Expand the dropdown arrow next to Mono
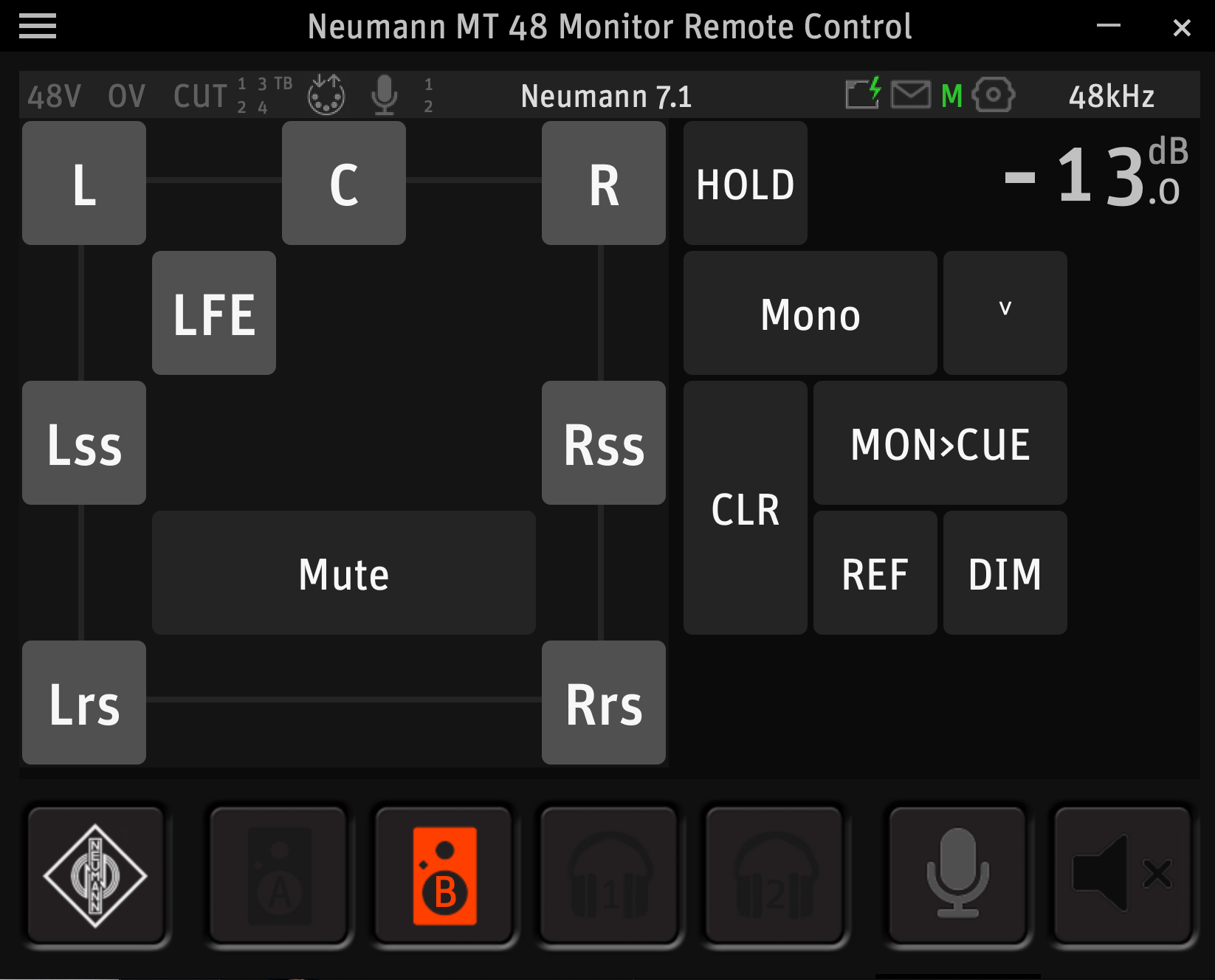This screenshot has width=1215, height=980. (1005, 314)
